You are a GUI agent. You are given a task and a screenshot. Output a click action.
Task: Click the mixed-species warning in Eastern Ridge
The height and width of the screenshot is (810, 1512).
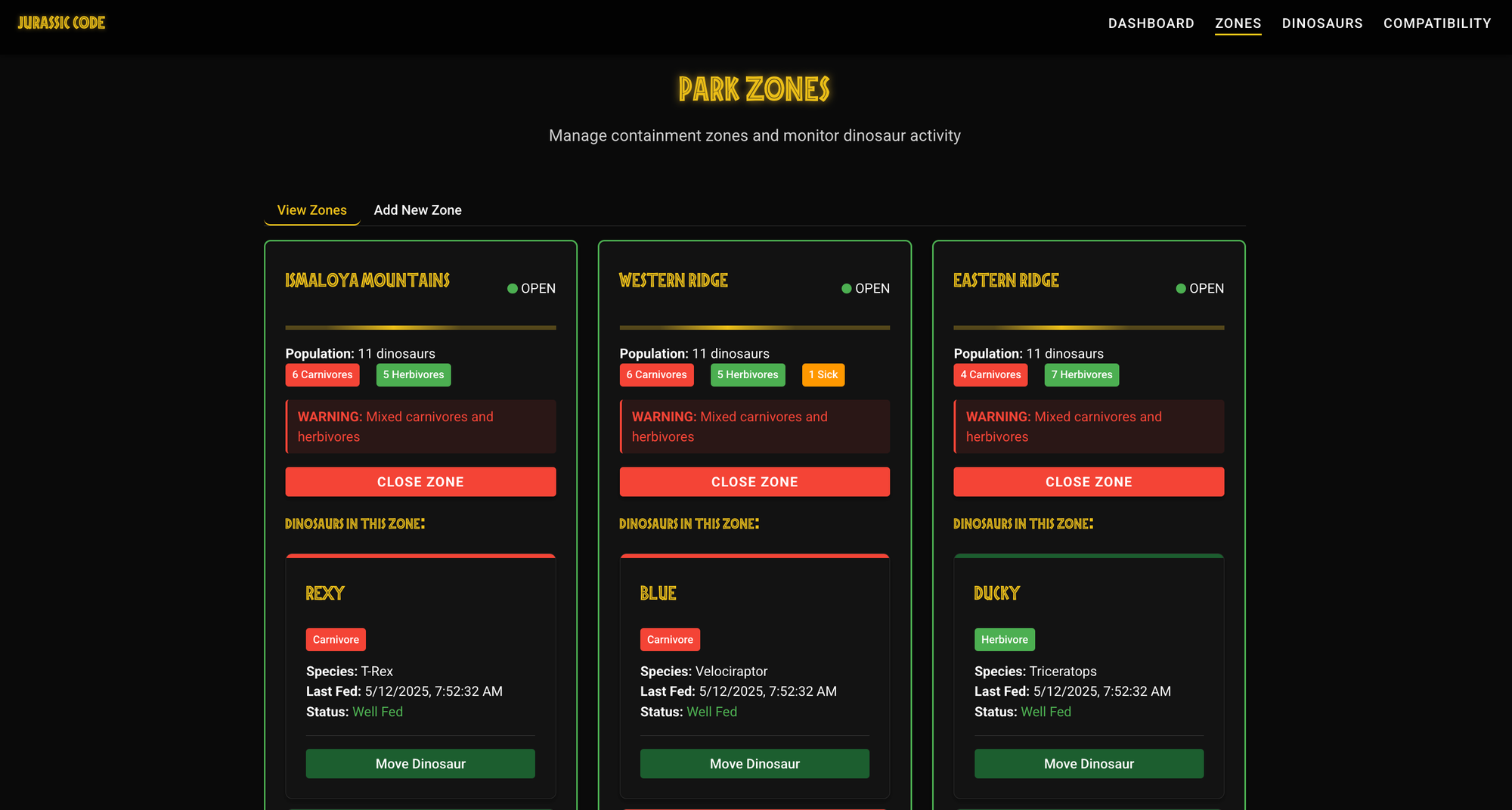coord(1089,427)
